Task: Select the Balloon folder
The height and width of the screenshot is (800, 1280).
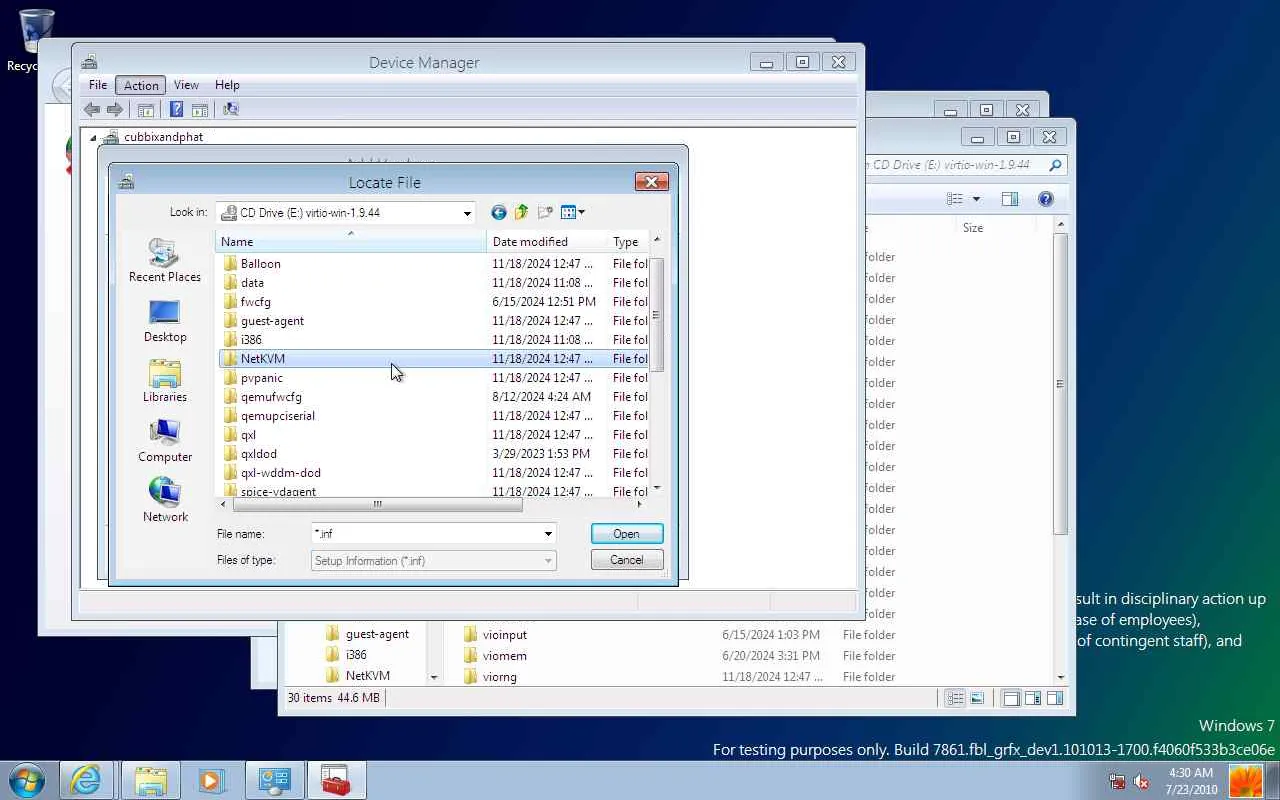Action: coord(260,264)
